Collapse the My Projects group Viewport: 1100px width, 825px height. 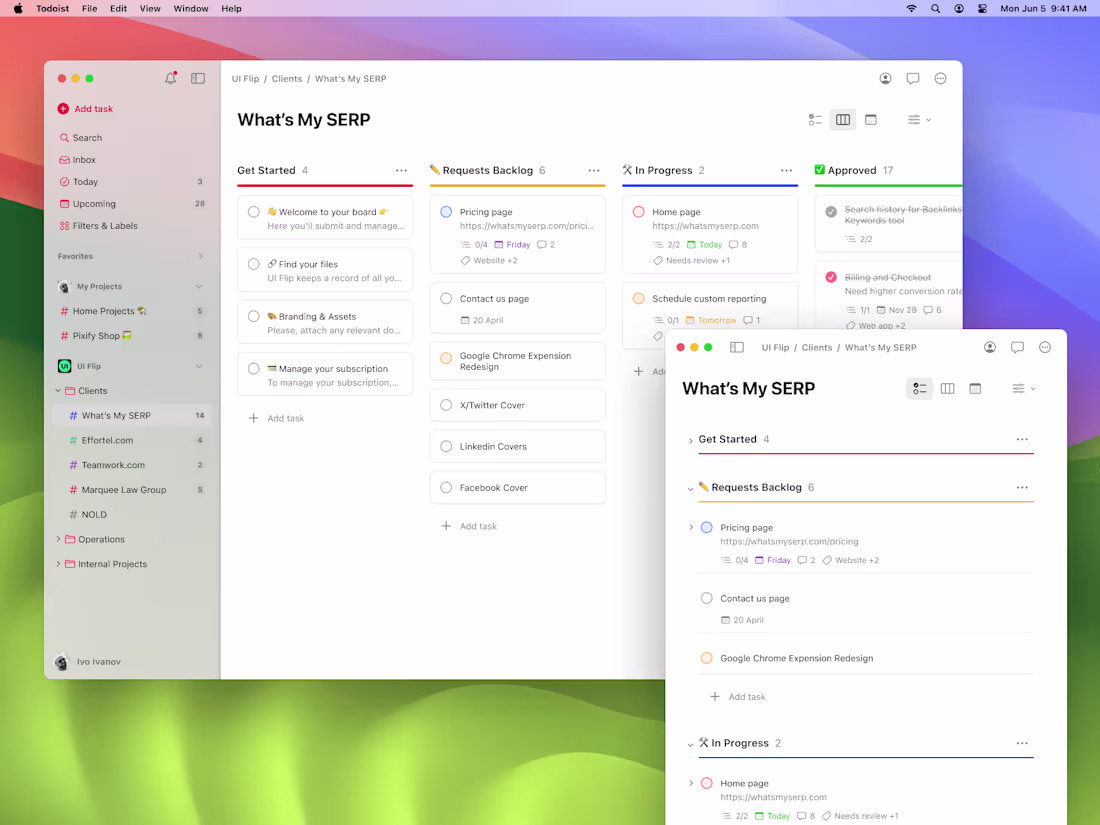coord(198,286)
